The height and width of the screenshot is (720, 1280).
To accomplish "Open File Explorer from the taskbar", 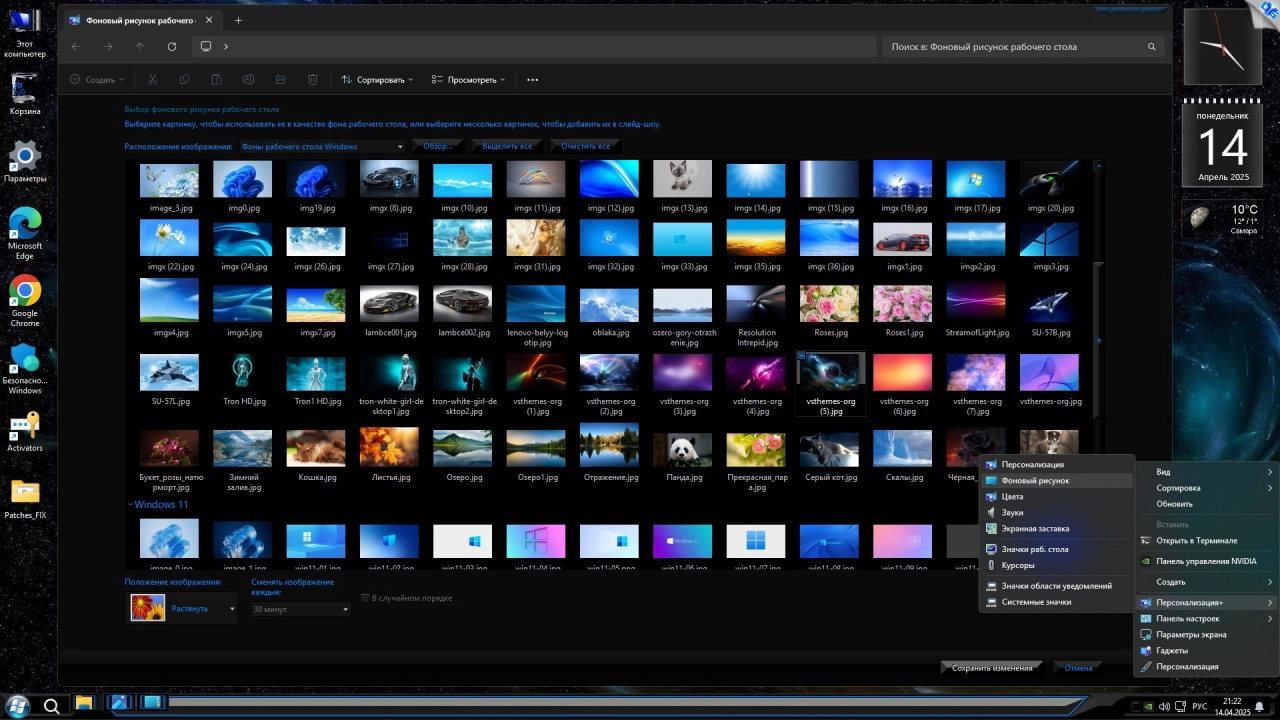I will [84, 704].
